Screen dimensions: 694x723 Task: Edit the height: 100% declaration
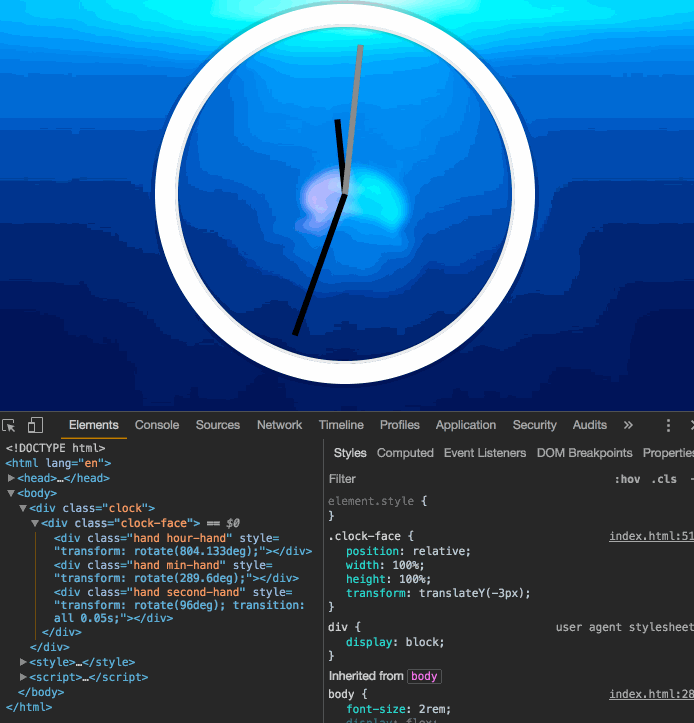[388, 579]
